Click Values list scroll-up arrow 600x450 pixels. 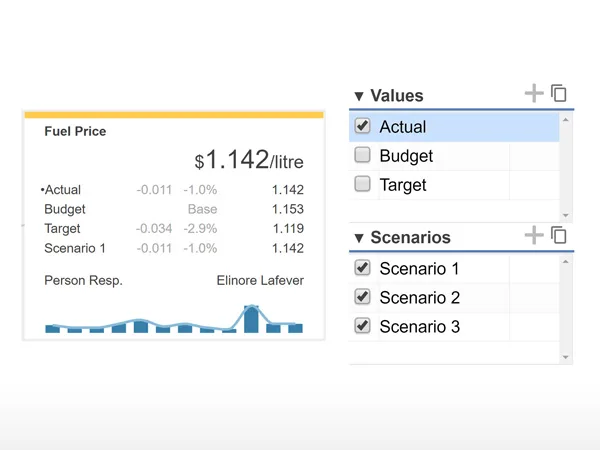(566, 120)
